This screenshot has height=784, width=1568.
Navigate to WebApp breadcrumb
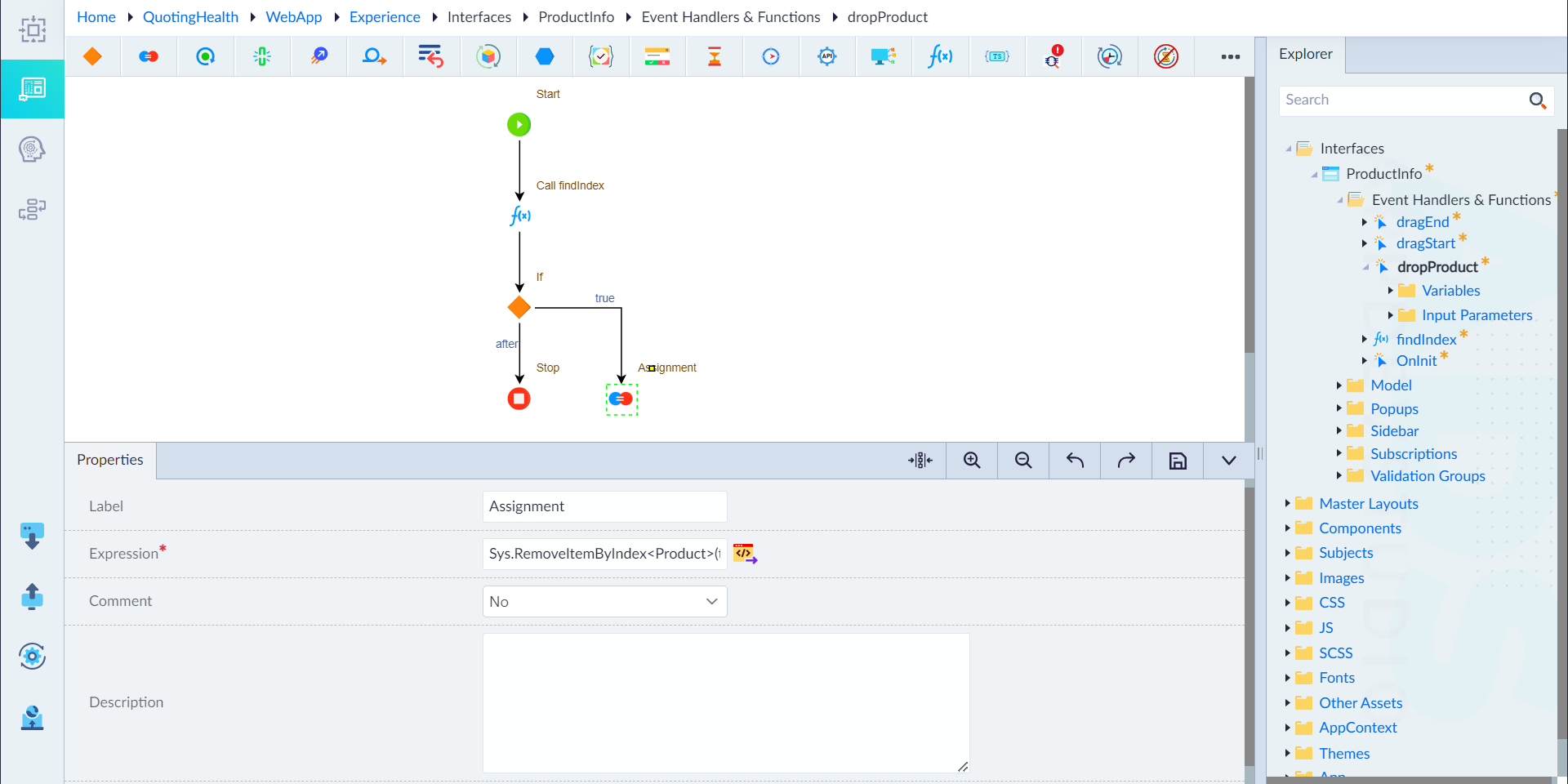[x=293, y=17]
